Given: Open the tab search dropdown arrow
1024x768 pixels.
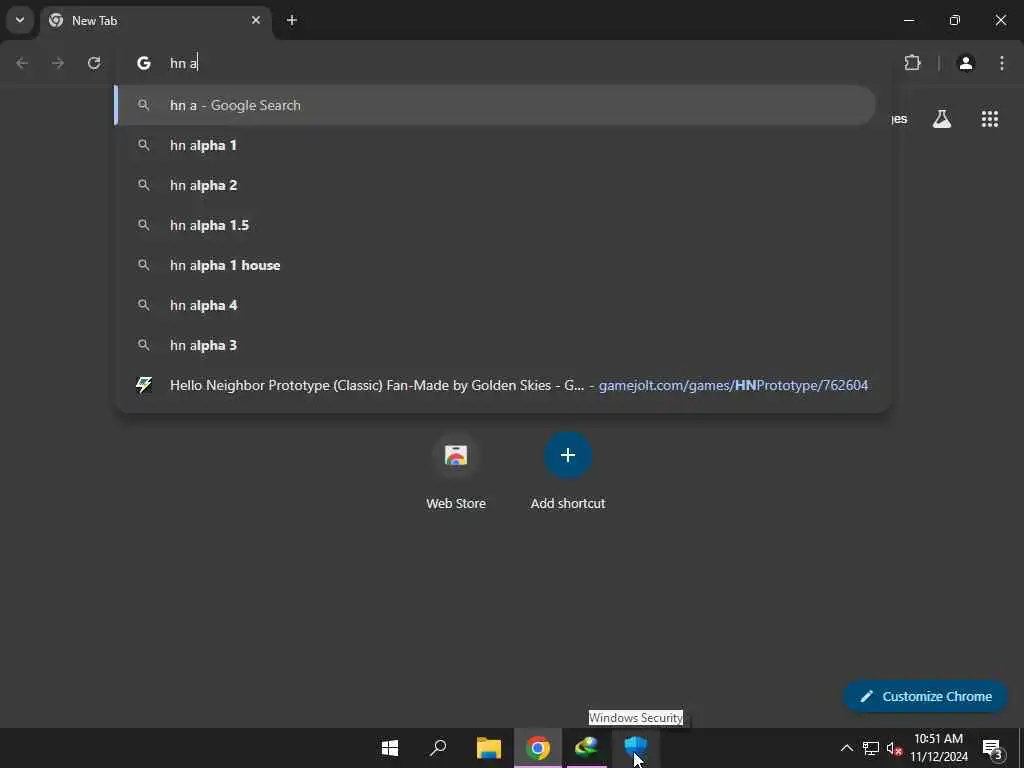Looking at the screenshot, I should 20,20.
